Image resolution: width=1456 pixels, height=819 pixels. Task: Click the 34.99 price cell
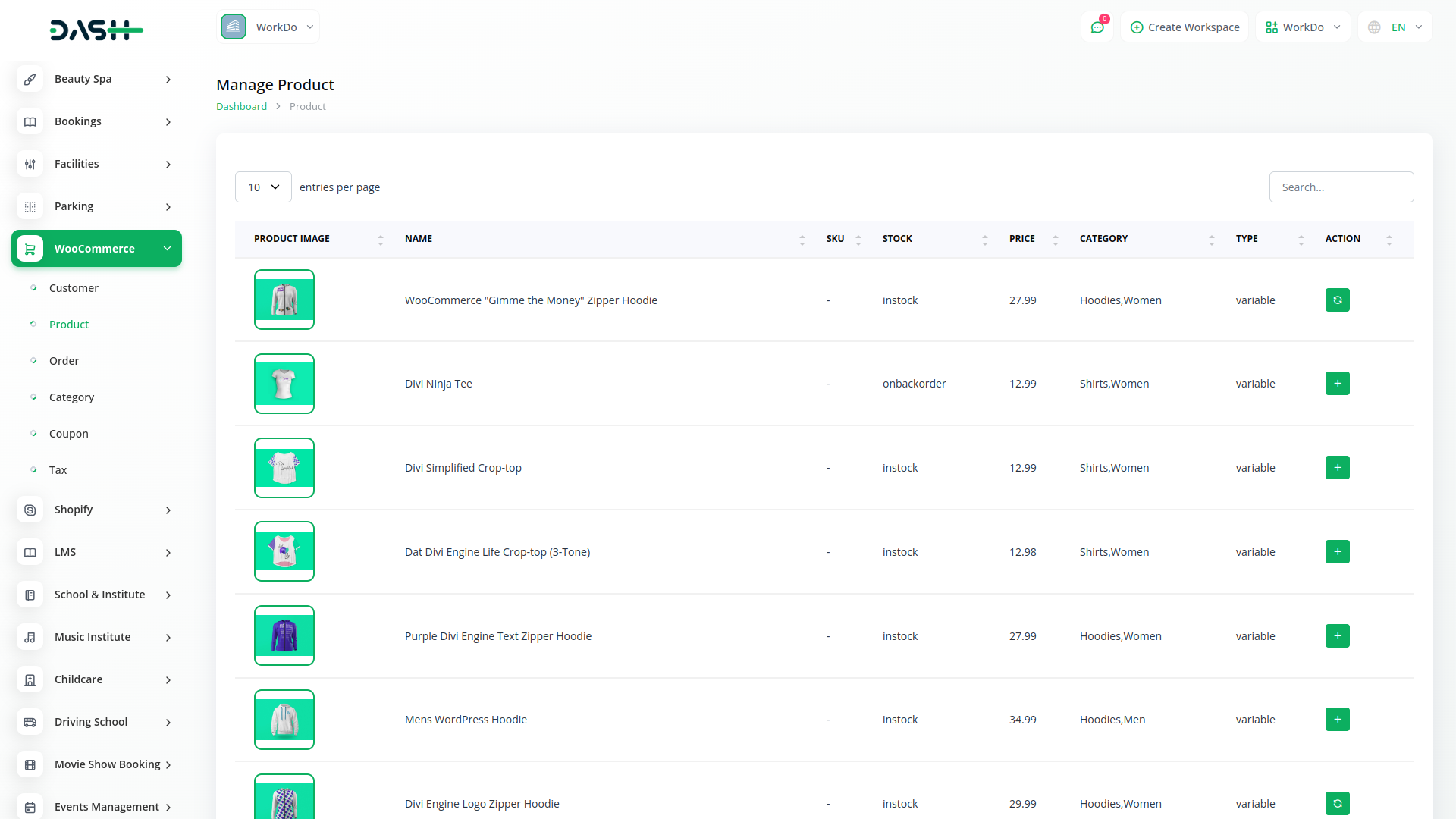tap(1022, 720)
